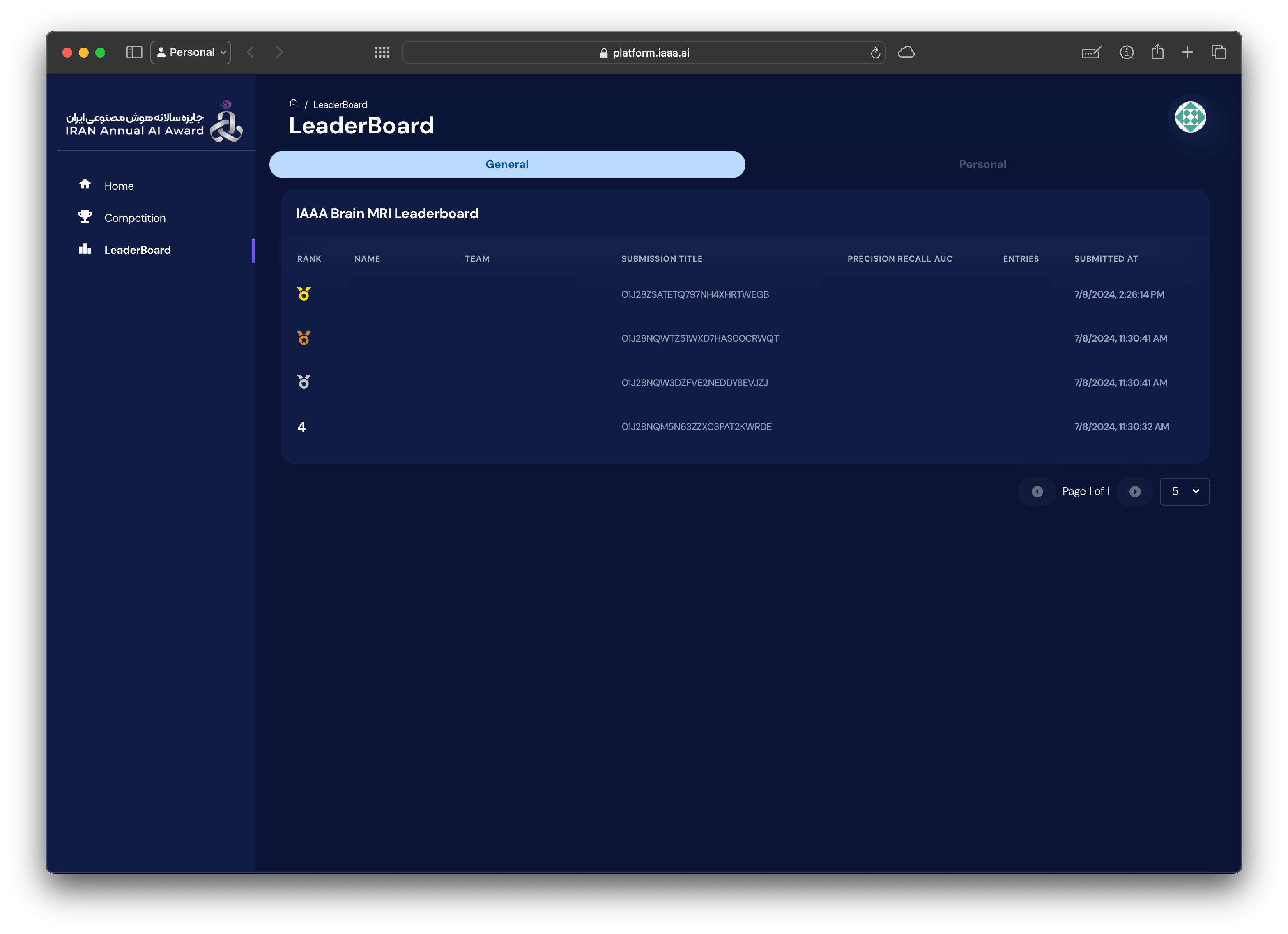This screenshot has height=934, width=1288.
Task: Switch to the Personal leaderboard tab
Action: 982,165
